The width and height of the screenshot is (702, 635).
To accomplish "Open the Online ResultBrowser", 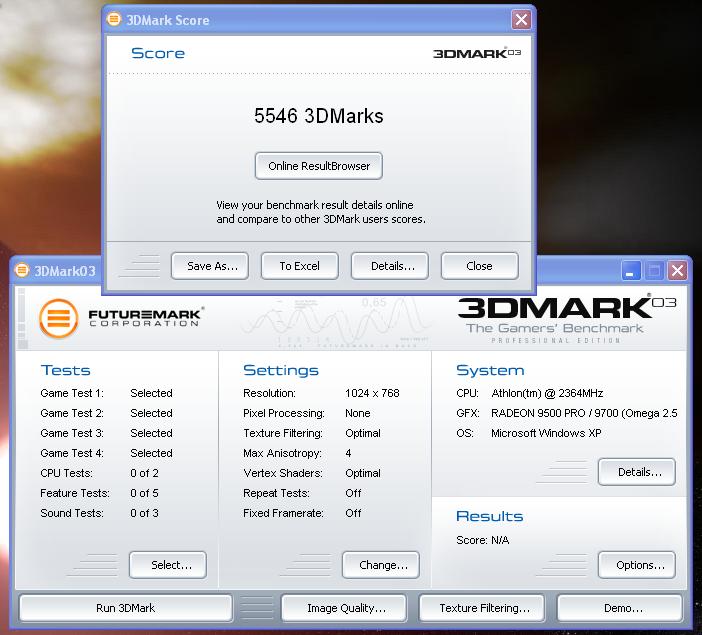I will click(x=319, y=166).
